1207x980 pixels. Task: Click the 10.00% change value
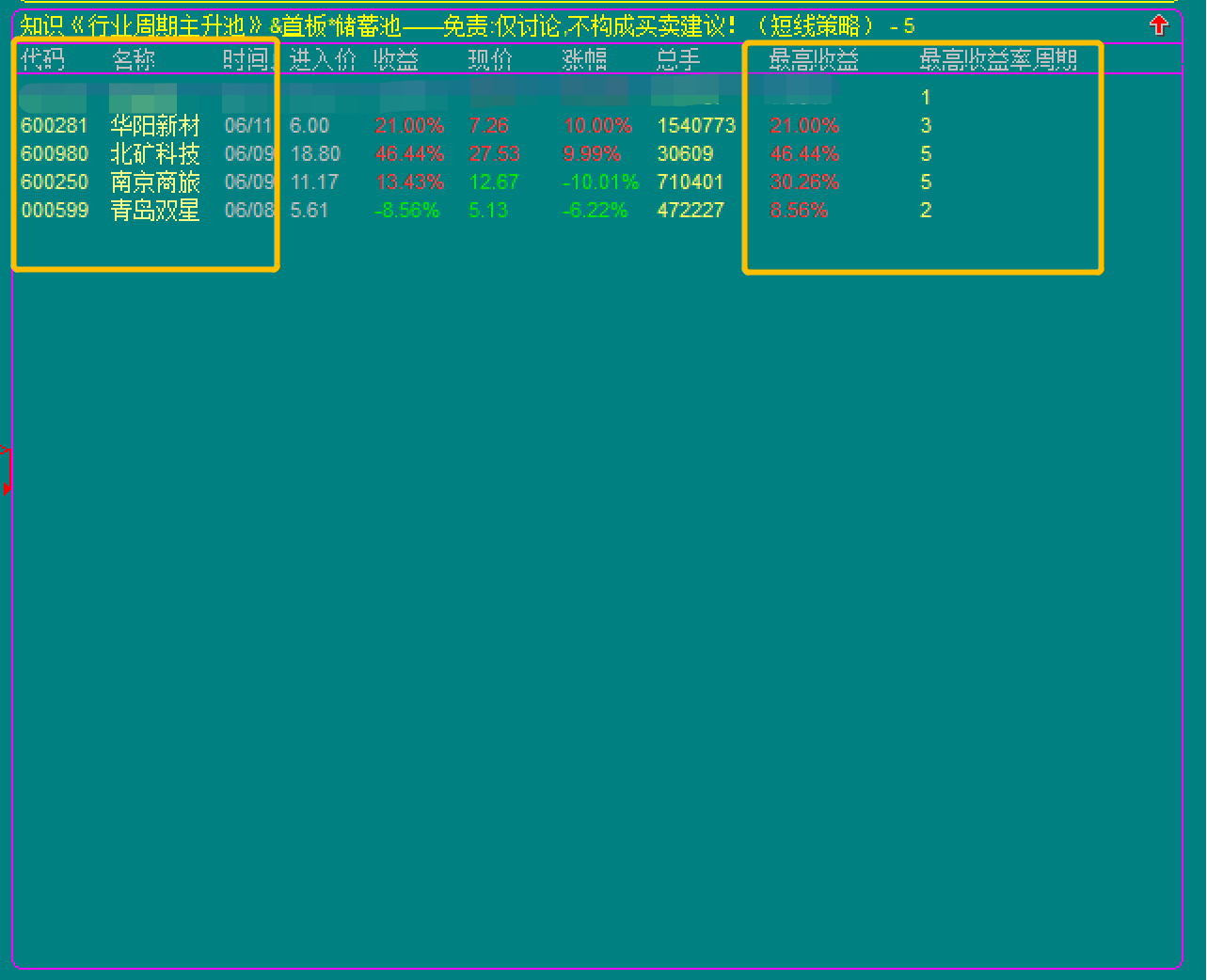click(x=597, y=126)
